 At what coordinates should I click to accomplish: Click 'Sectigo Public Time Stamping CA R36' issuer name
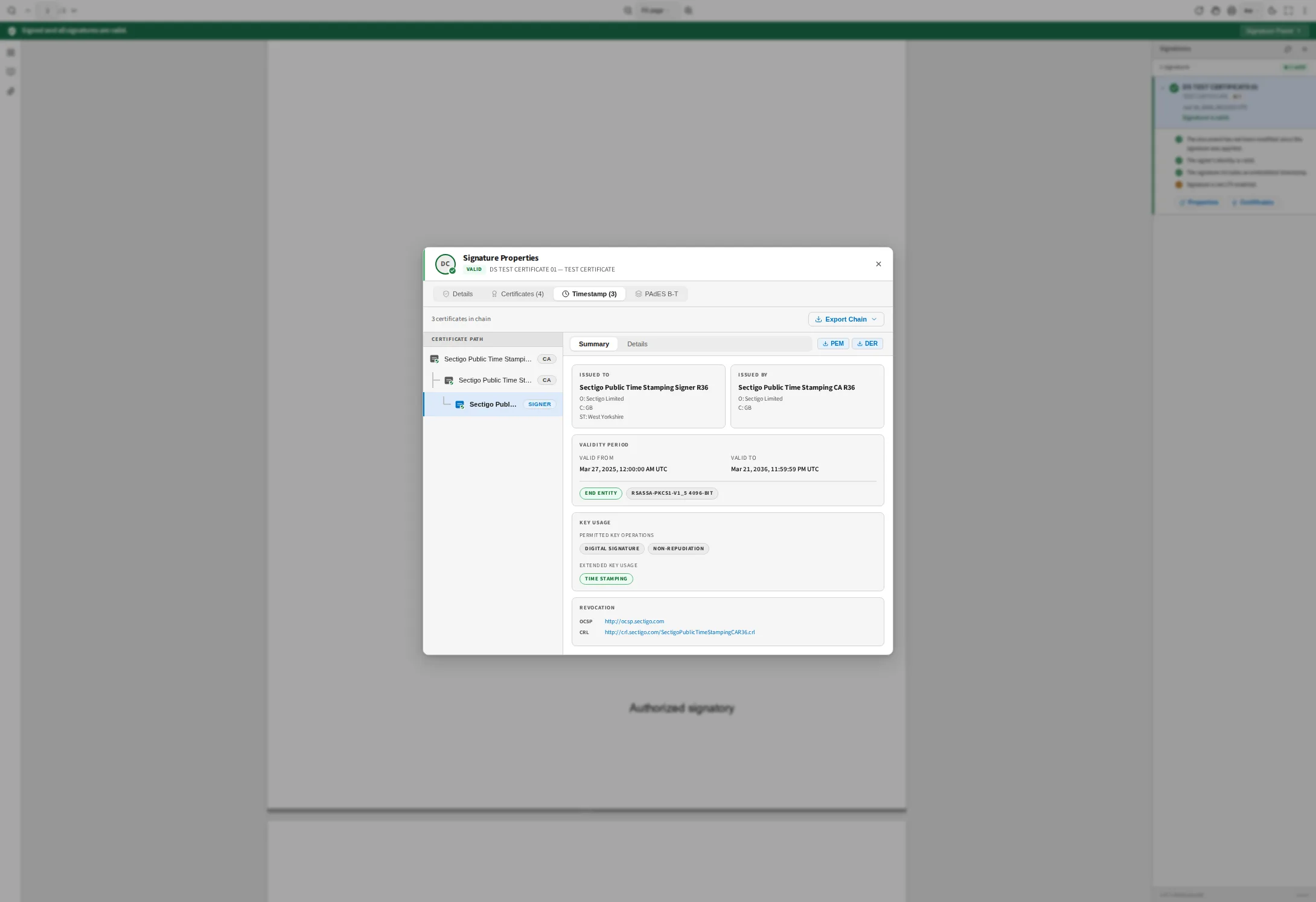coord(796,387)
